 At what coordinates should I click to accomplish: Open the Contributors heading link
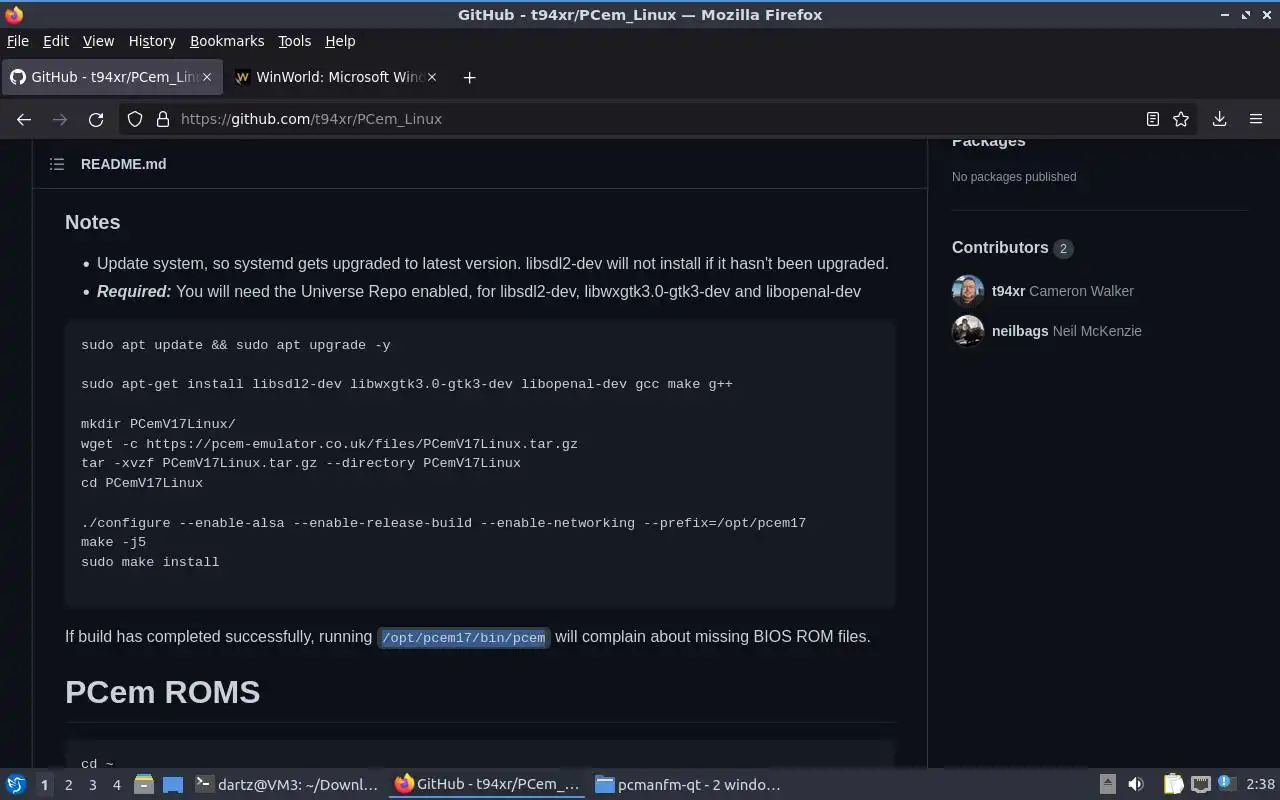coord(1012,248)
